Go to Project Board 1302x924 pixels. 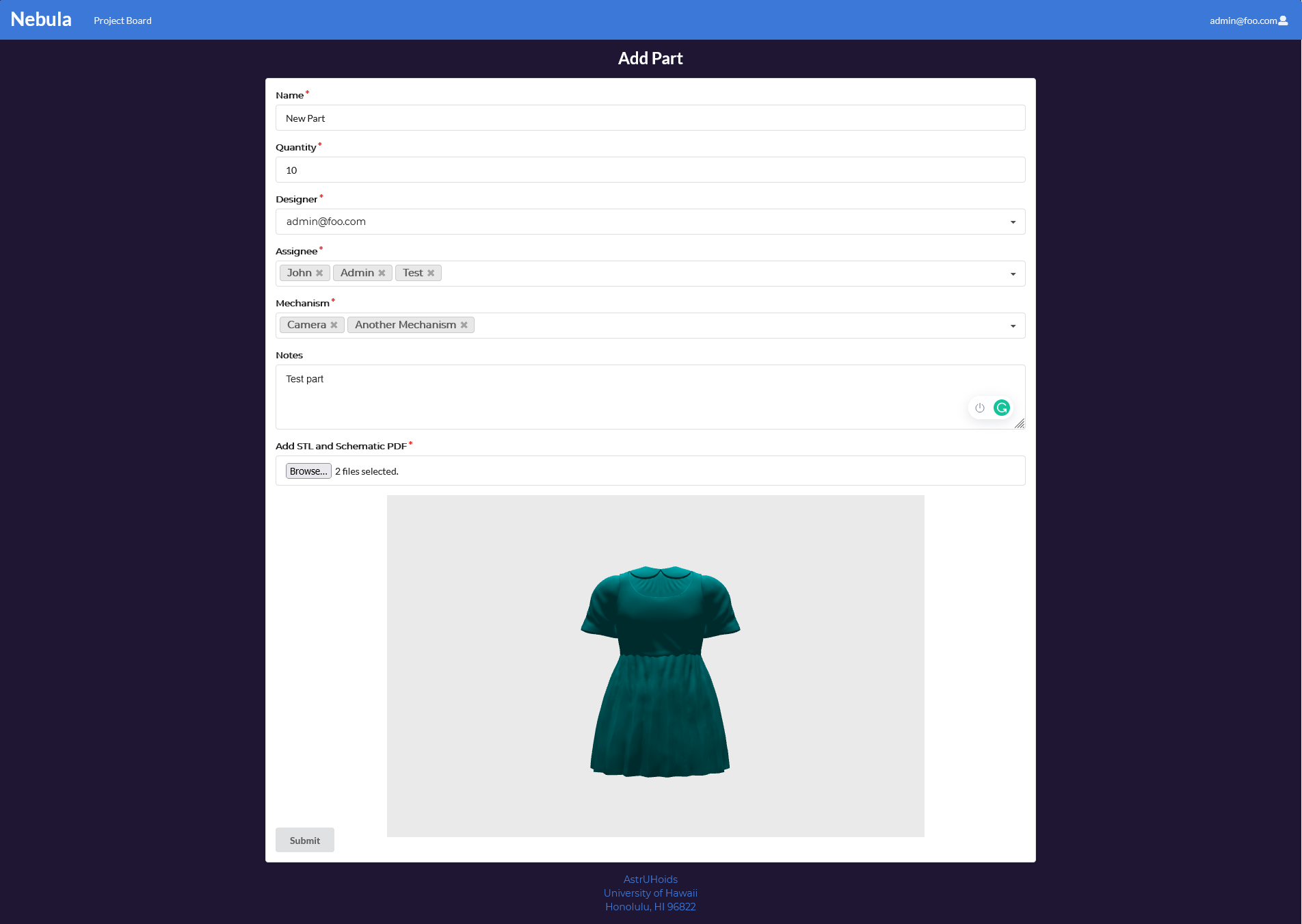click(122, 21)
